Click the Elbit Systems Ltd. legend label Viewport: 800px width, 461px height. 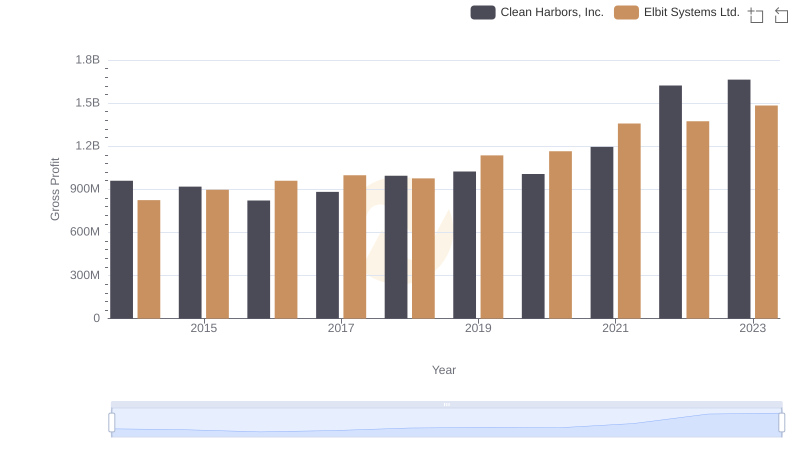pos(691,12)
